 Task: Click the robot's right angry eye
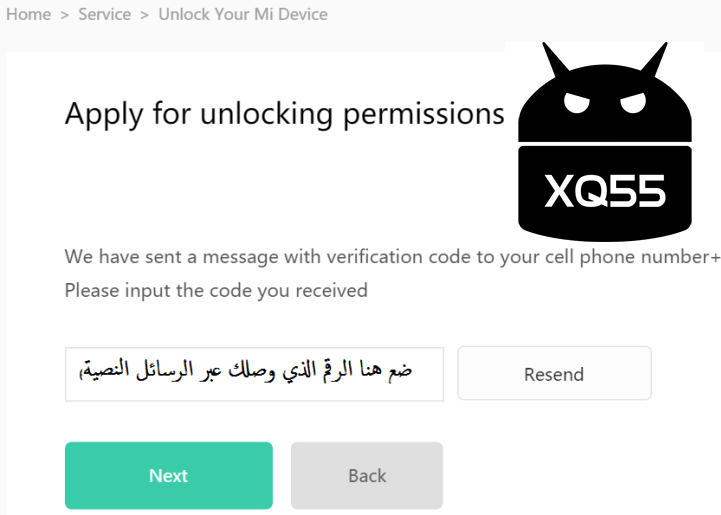[x=634, y=104]
